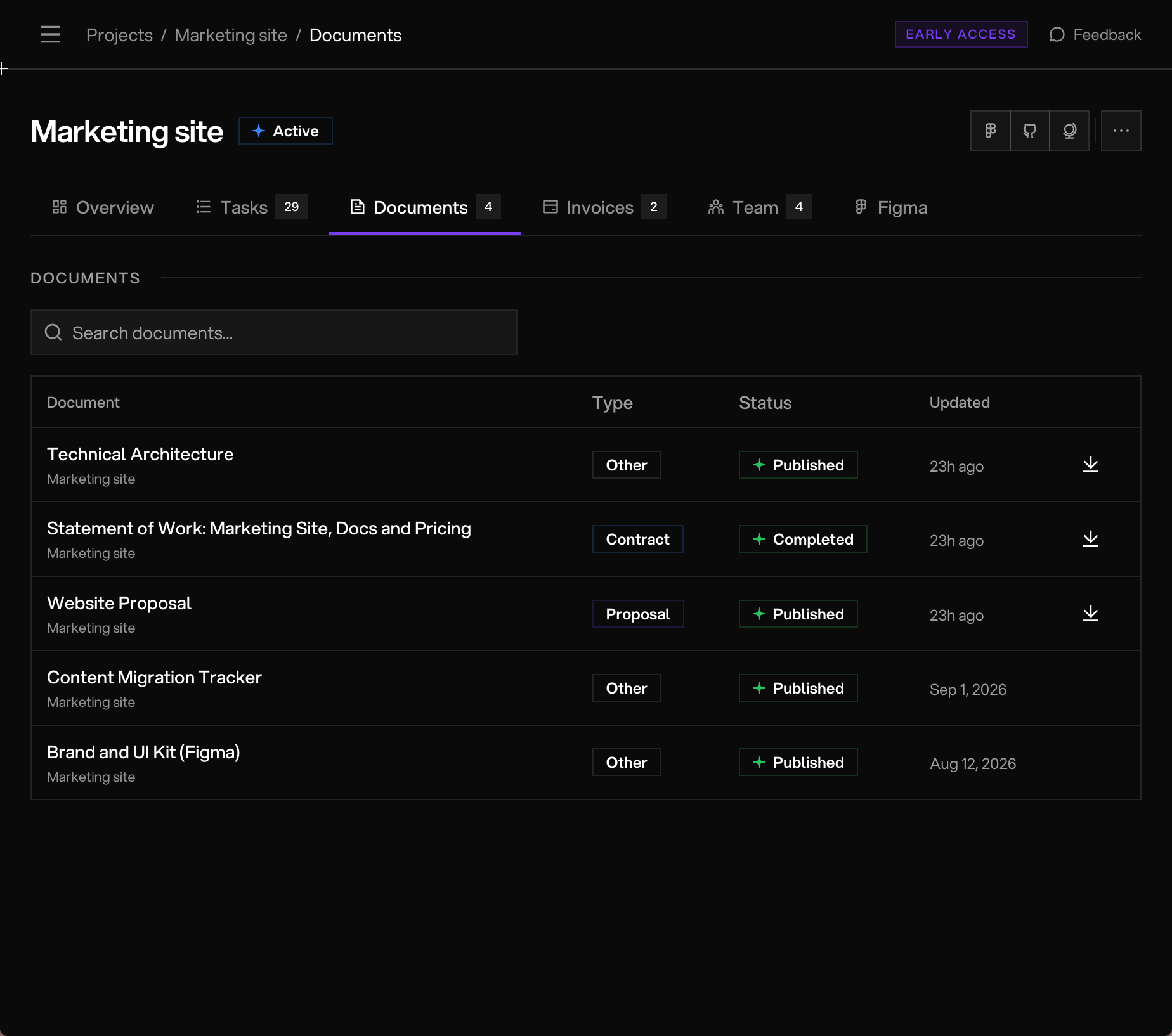Download the Statement of Work document
1172x1036 pixels.
click(1090, 539)
